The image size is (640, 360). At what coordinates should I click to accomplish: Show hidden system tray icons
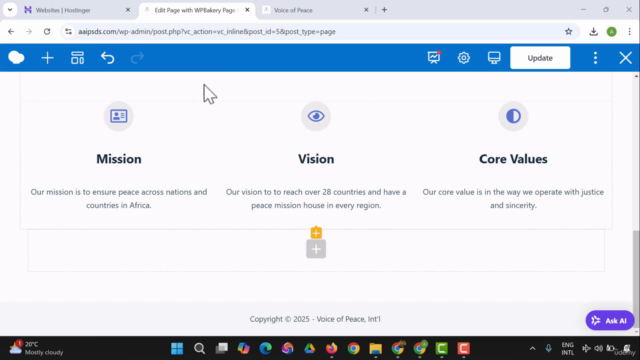pyautogui.click(x=532, y=348)
